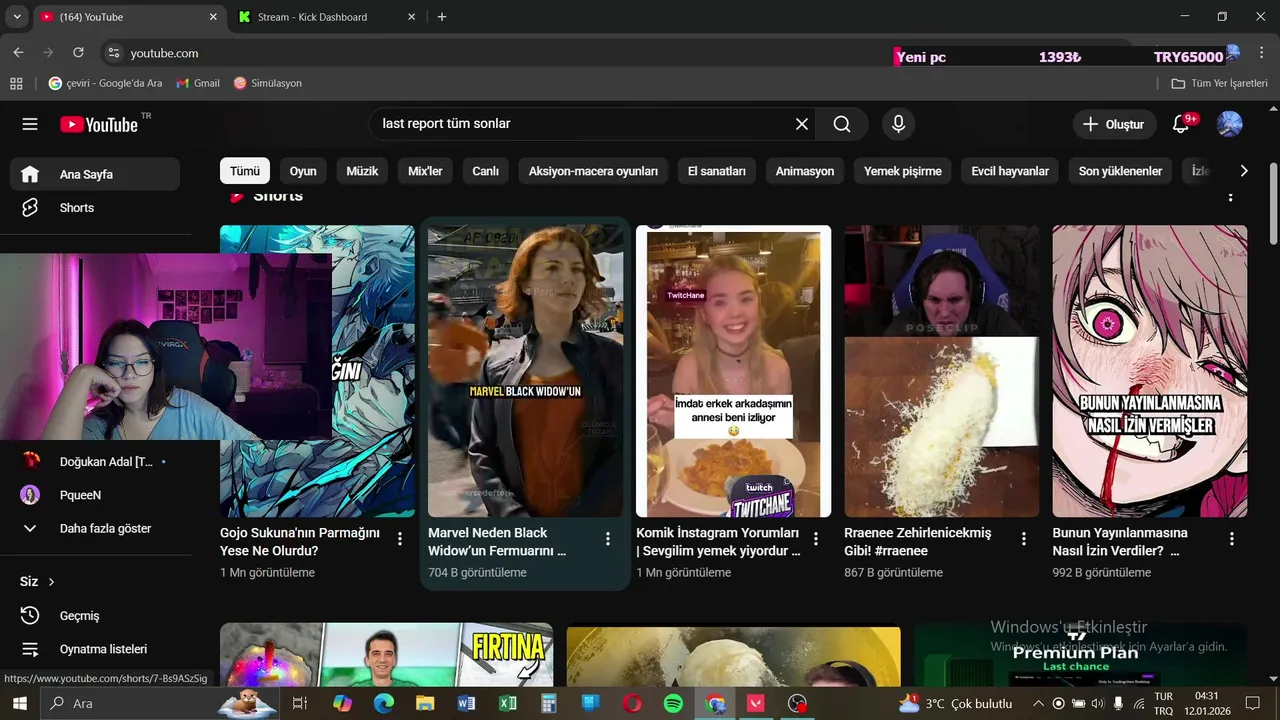This screenshot has width=1280, height=720.
Task: Click the address bar youtube.com
Action: [x=164, y=53]
